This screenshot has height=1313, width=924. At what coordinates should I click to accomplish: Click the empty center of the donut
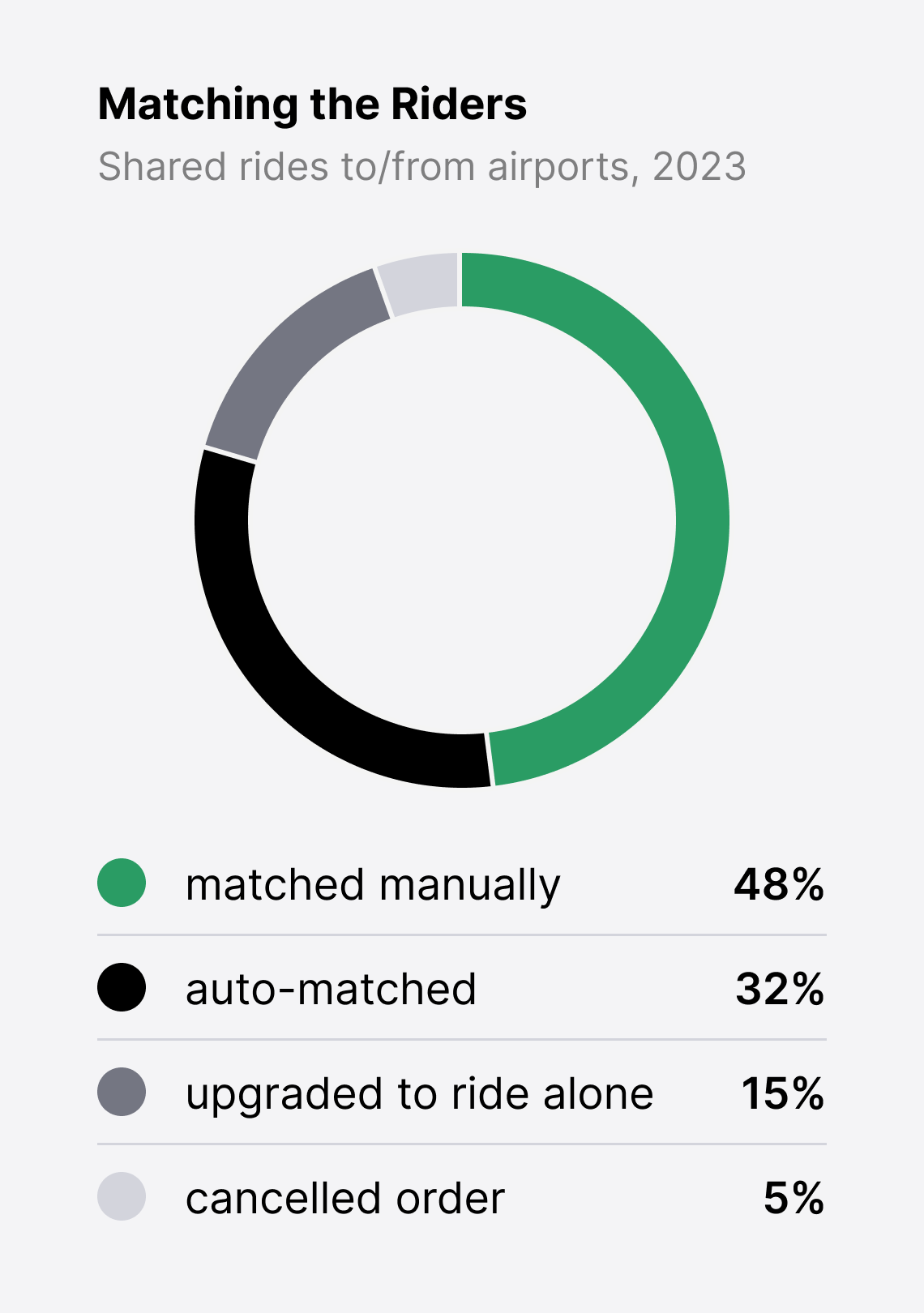pyautogui.click(x=462, y=520)
